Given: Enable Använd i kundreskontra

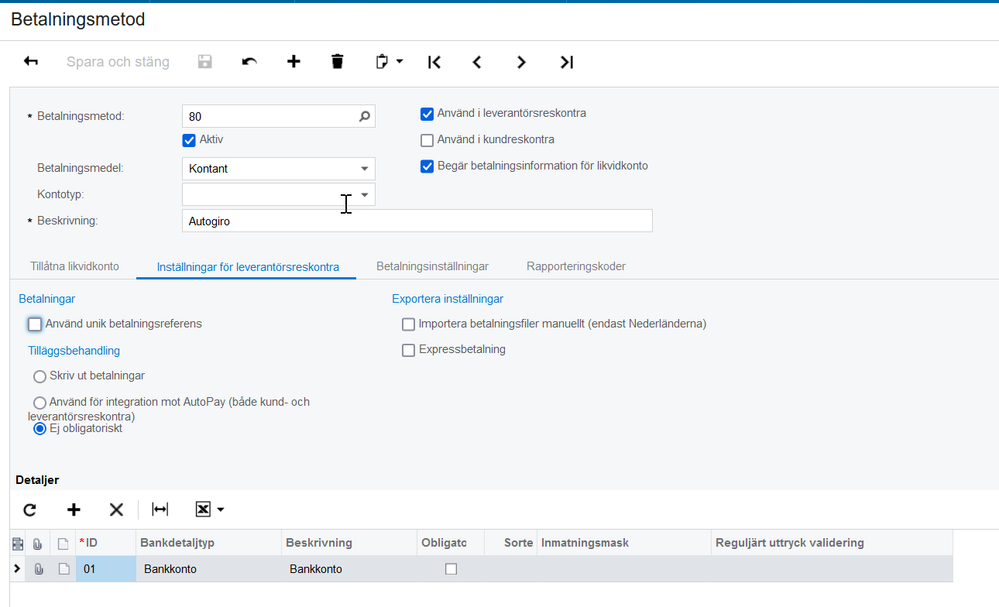Looking at the screenshot, I should [427, 140].
